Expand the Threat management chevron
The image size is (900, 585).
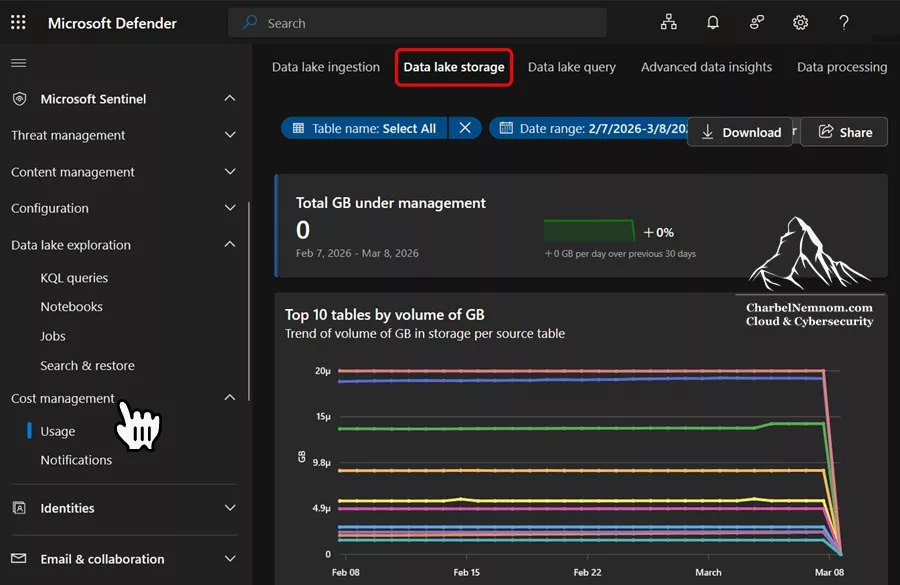(x=230, y=135)
